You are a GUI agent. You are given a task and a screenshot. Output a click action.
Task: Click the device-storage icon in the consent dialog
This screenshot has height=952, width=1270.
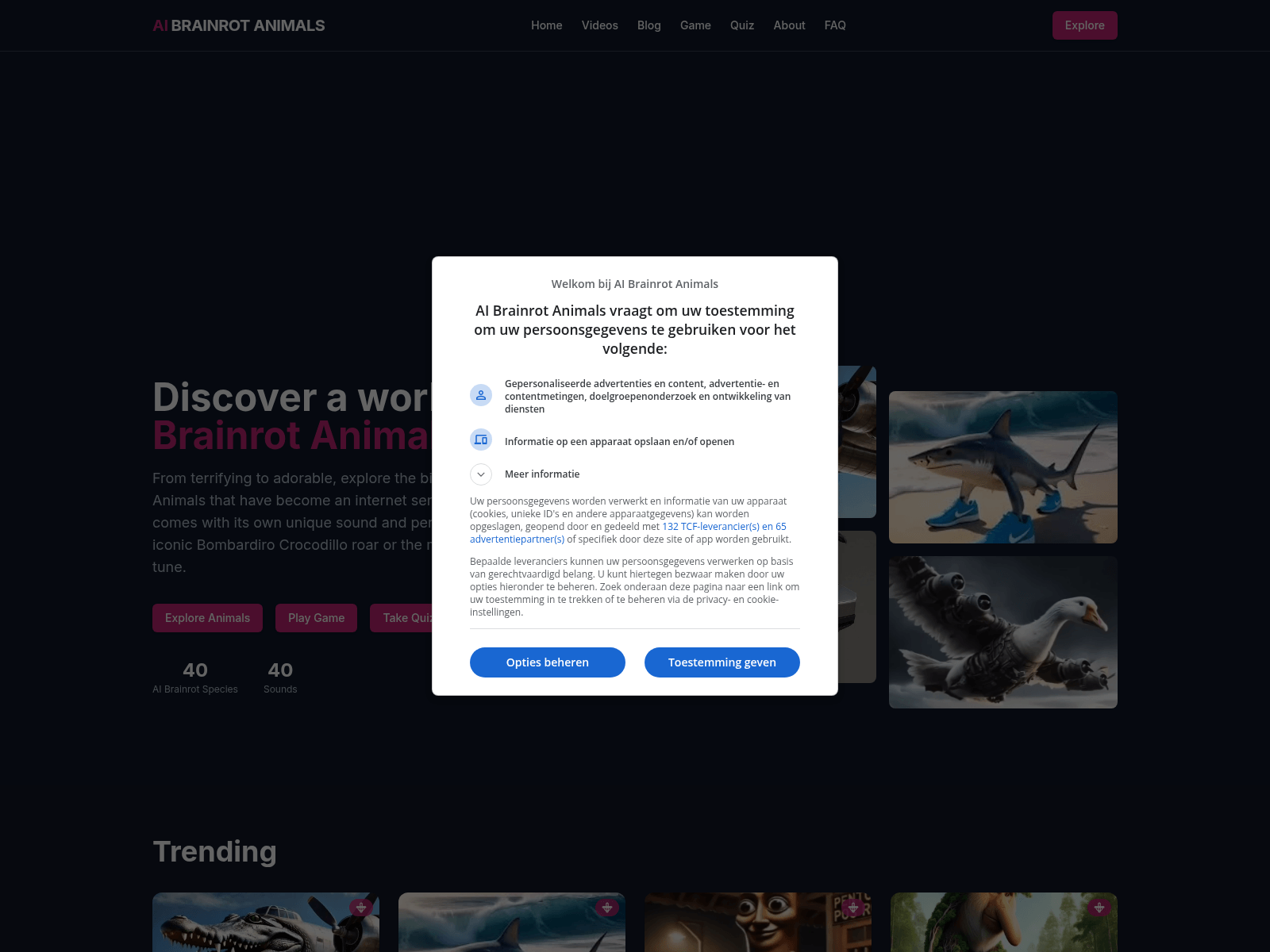(x=481, y=439)
